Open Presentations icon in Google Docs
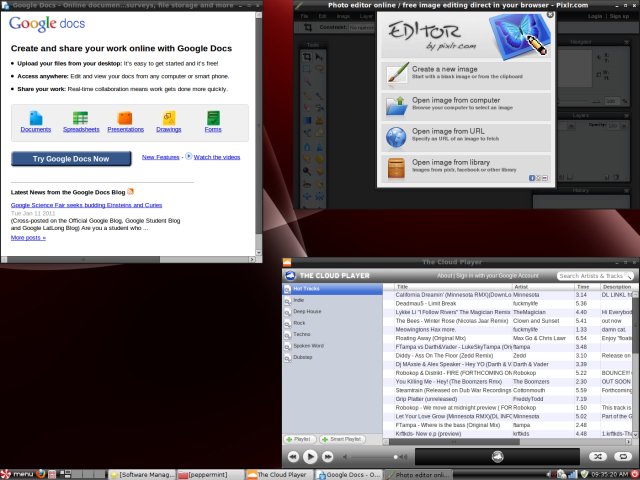 125,118
